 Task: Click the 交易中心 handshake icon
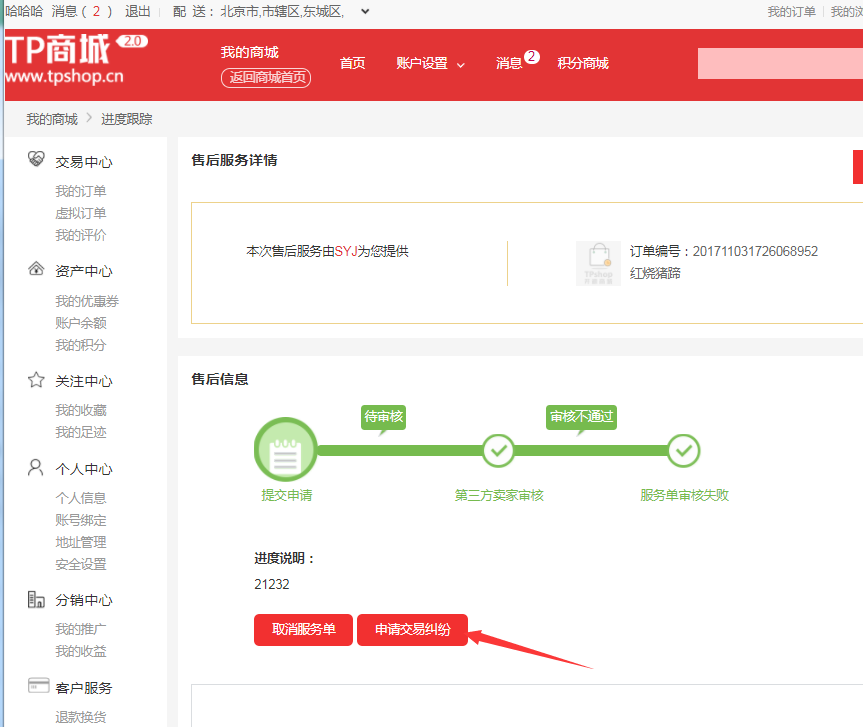[36, 161]
